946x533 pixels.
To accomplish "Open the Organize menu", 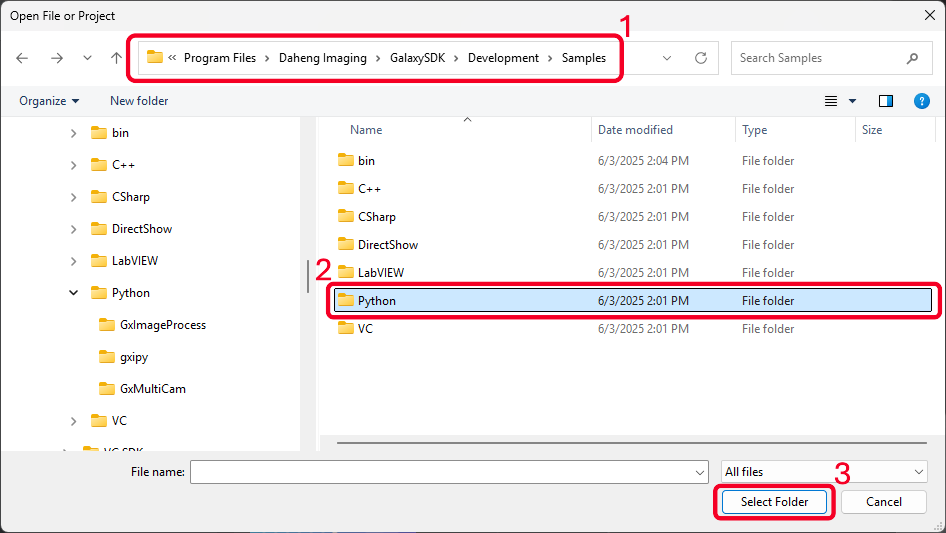I will point(49,101).
